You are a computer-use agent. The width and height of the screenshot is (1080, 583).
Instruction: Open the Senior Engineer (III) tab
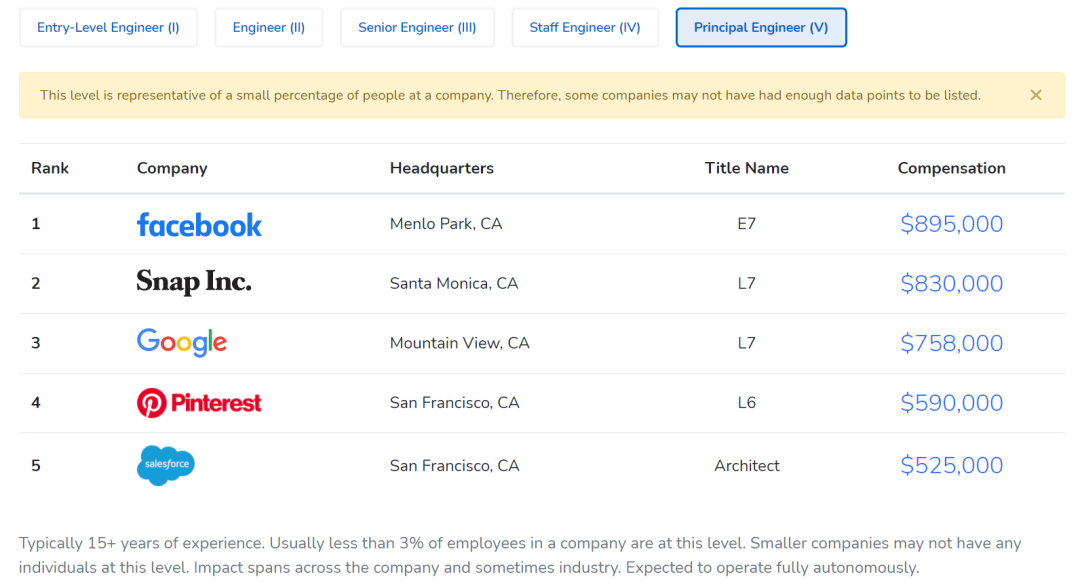tap(417, 28)
